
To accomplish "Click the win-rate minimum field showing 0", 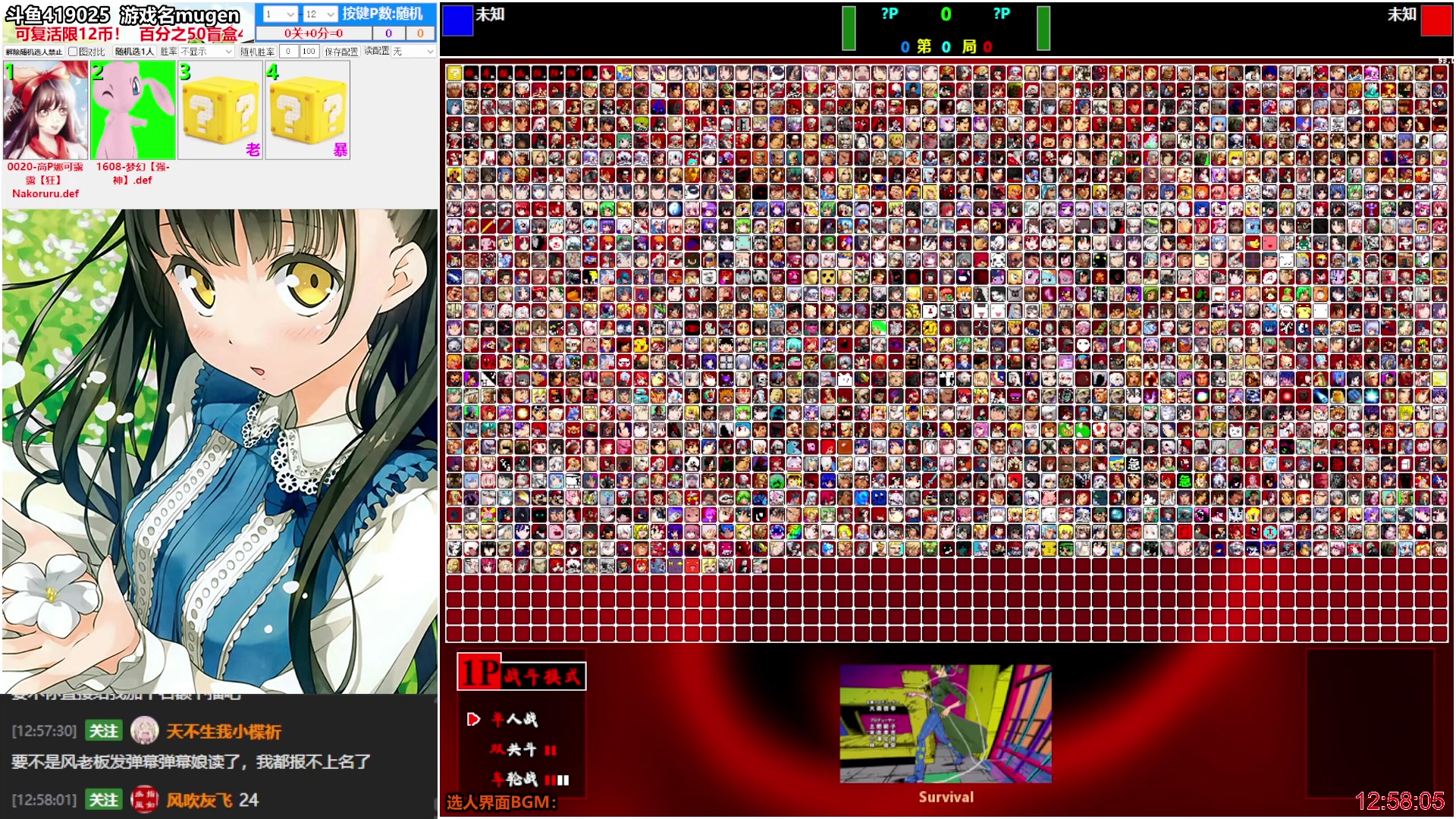I will pos(288,52).
